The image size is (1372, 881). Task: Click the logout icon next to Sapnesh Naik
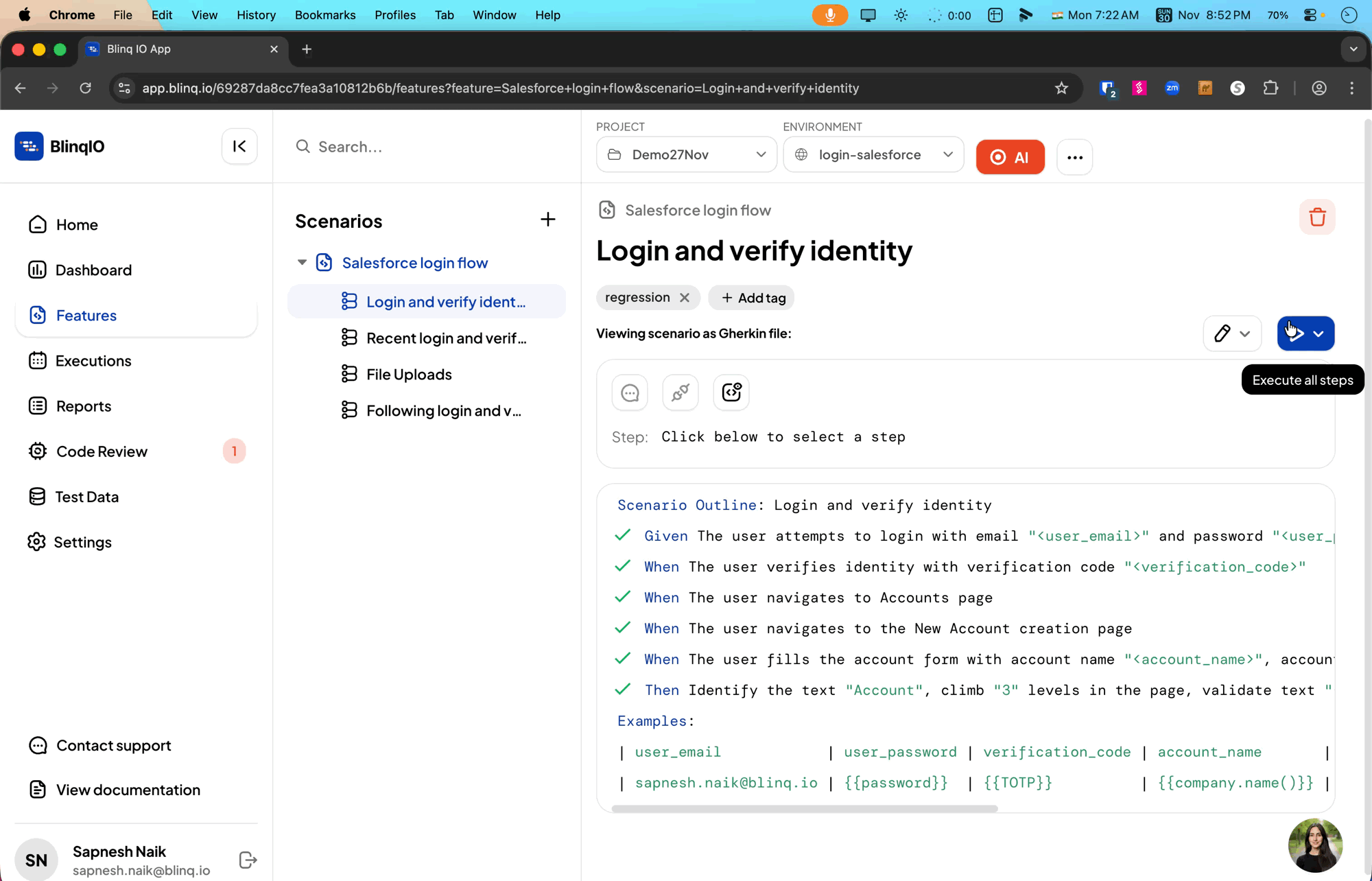[248, 860]
